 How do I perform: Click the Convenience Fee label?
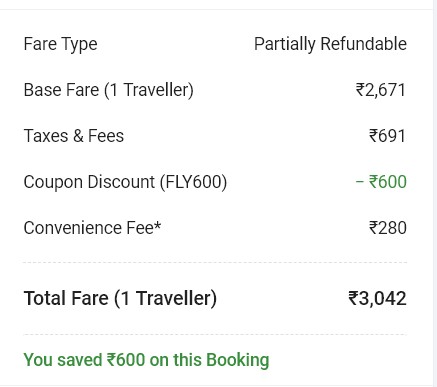[x=88, y=228]
